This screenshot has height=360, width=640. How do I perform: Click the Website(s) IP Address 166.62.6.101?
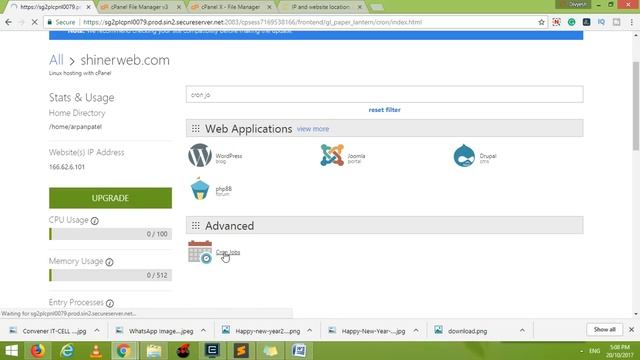(x=67, y=167)
